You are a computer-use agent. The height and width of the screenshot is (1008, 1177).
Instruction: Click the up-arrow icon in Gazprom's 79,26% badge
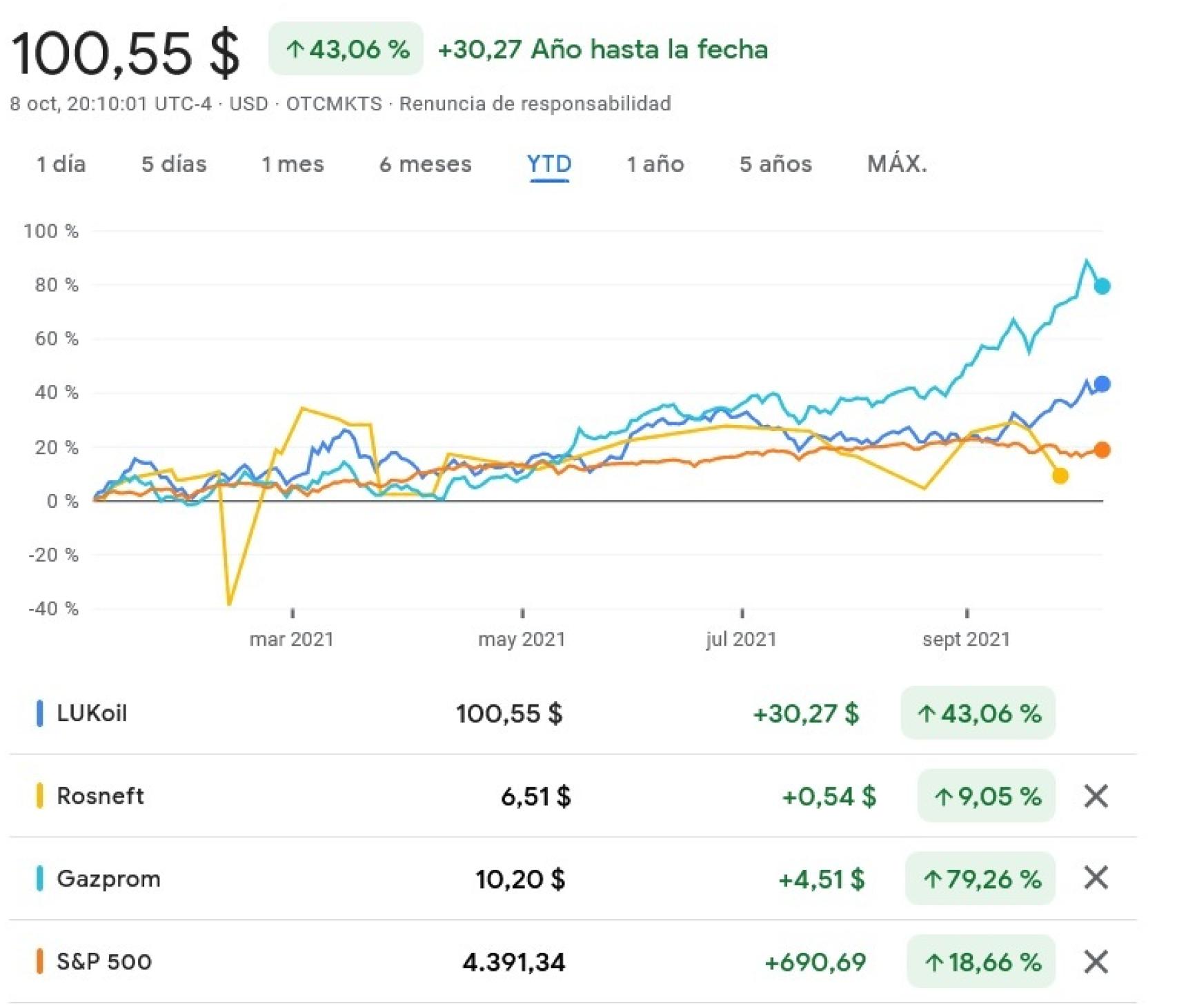pos(932,878)
